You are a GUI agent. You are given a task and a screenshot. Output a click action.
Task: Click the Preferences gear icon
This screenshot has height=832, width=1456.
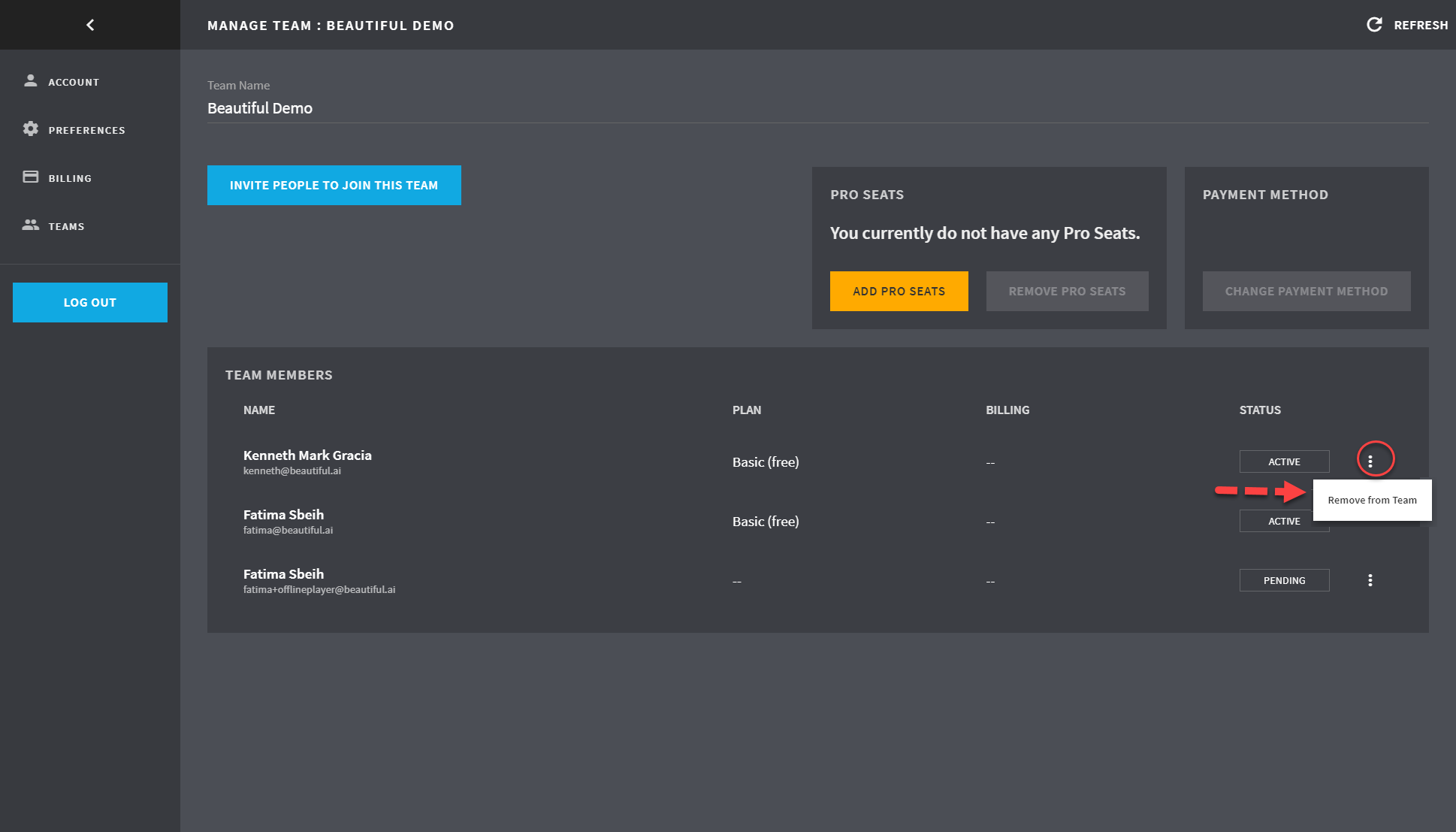[x=30, y=129]
